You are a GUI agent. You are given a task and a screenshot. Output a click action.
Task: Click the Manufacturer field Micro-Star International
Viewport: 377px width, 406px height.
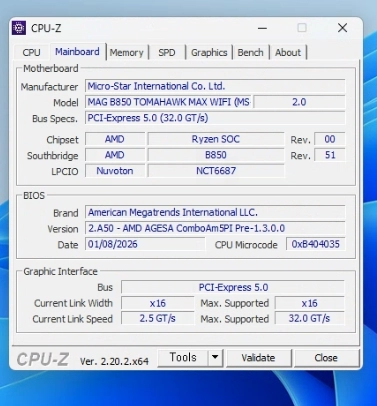click(215, 86)
